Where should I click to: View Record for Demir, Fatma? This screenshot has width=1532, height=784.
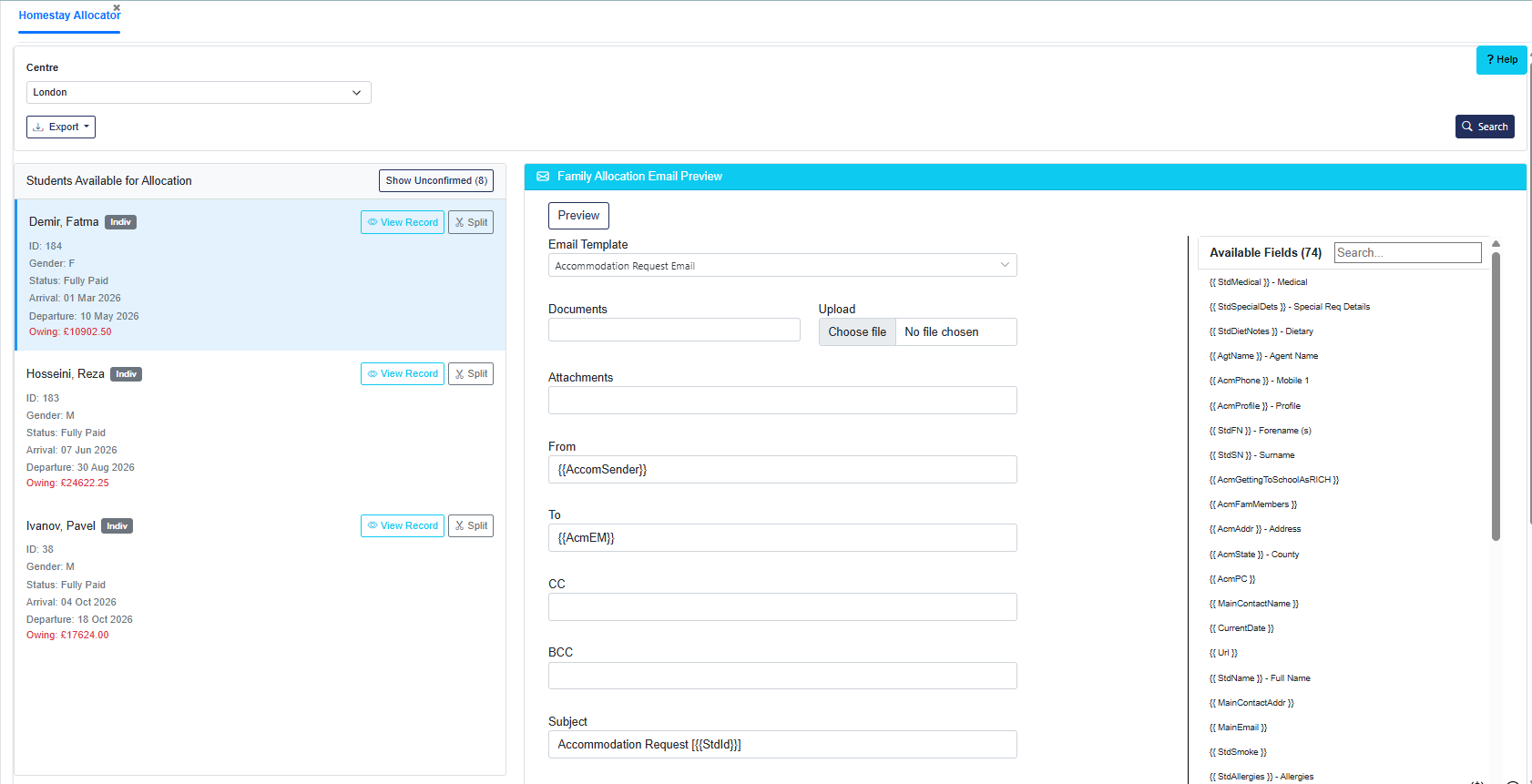tap(403, 222)
